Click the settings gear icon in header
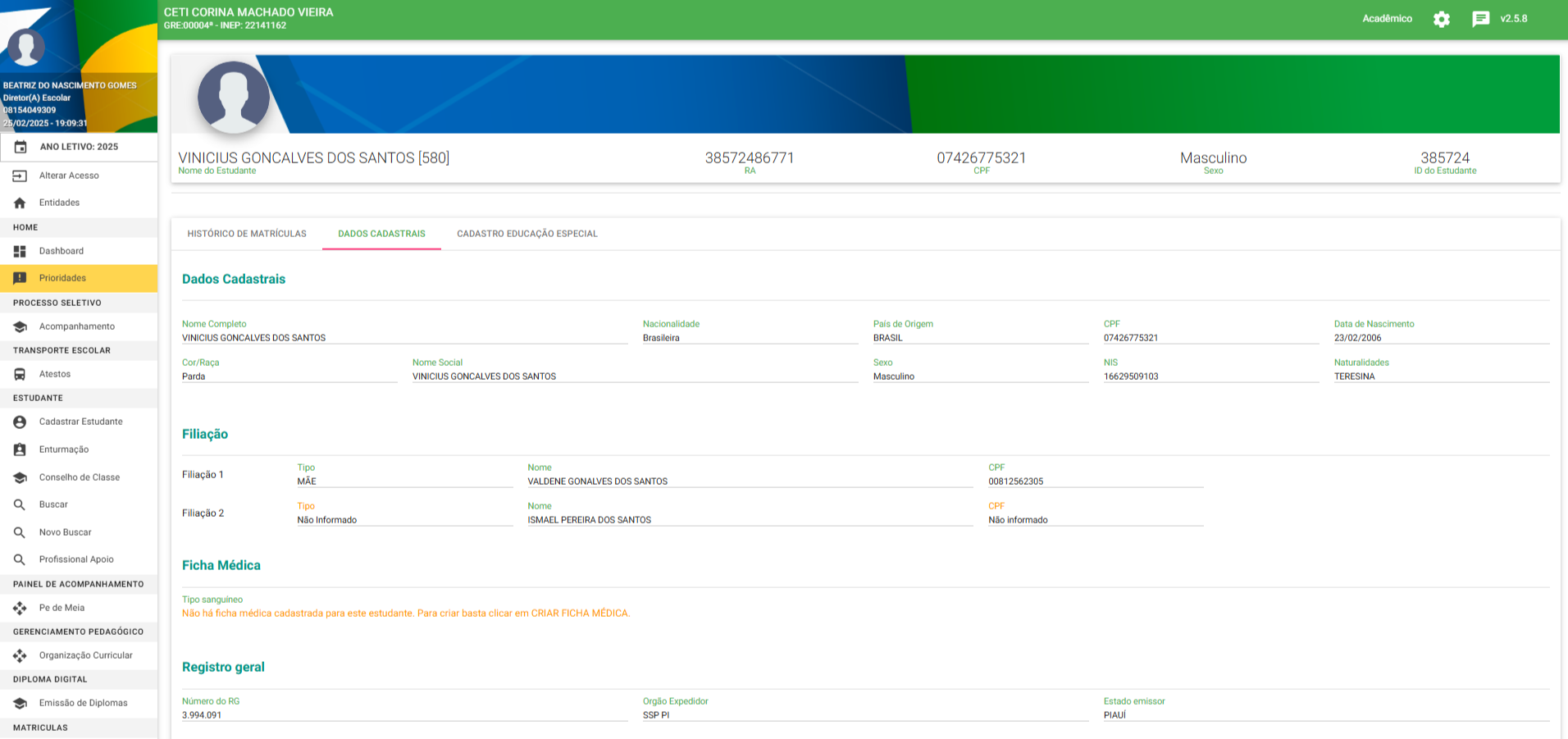The width and height of the screenshot is (1568, 739). pos(1441,19)
